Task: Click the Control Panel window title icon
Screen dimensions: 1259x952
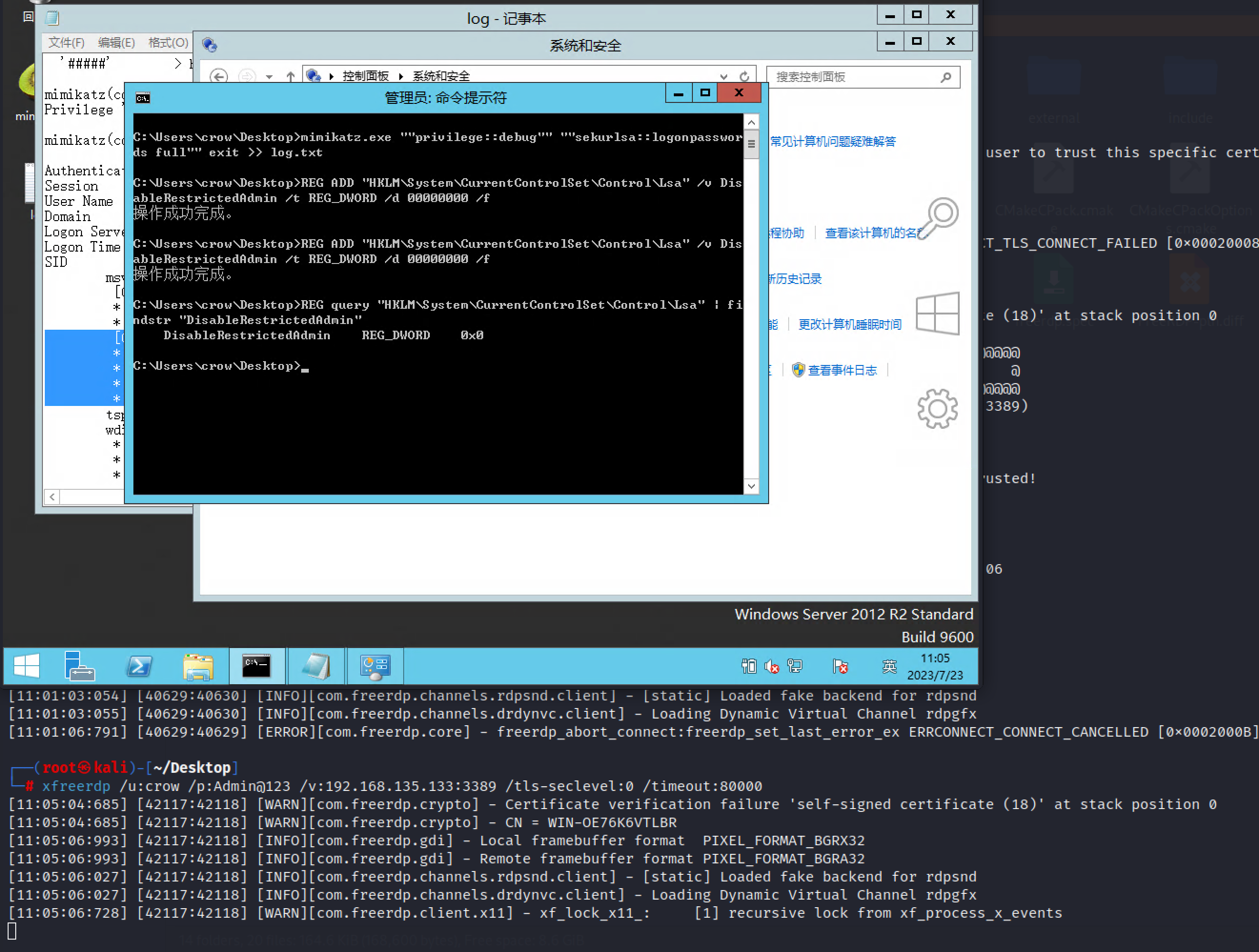Action: 210,45
